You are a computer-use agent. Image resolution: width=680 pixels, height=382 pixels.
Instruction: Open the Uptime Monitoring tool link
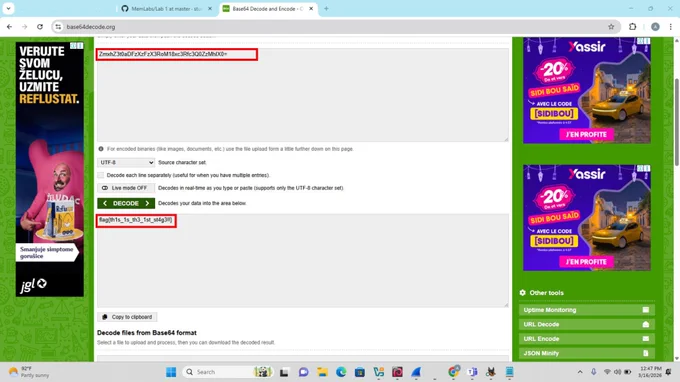coord(587,310)
